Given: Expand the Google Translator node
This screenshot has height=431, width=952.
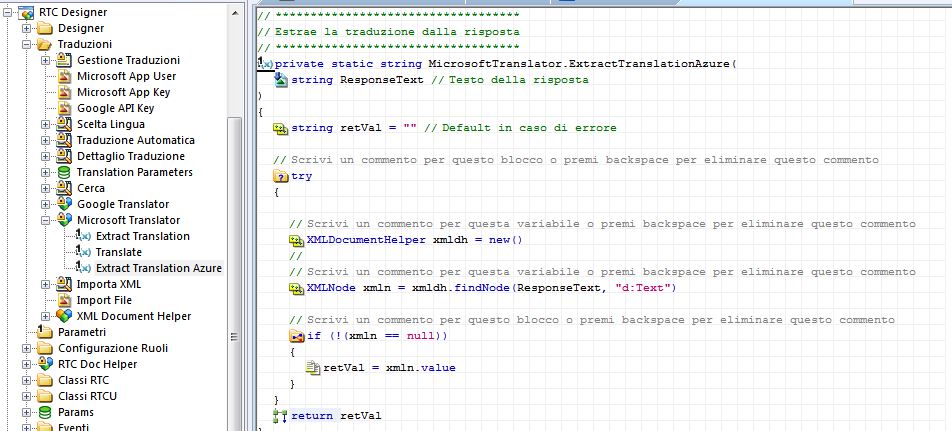Looking at the screenshot, I should pos(46,205).
